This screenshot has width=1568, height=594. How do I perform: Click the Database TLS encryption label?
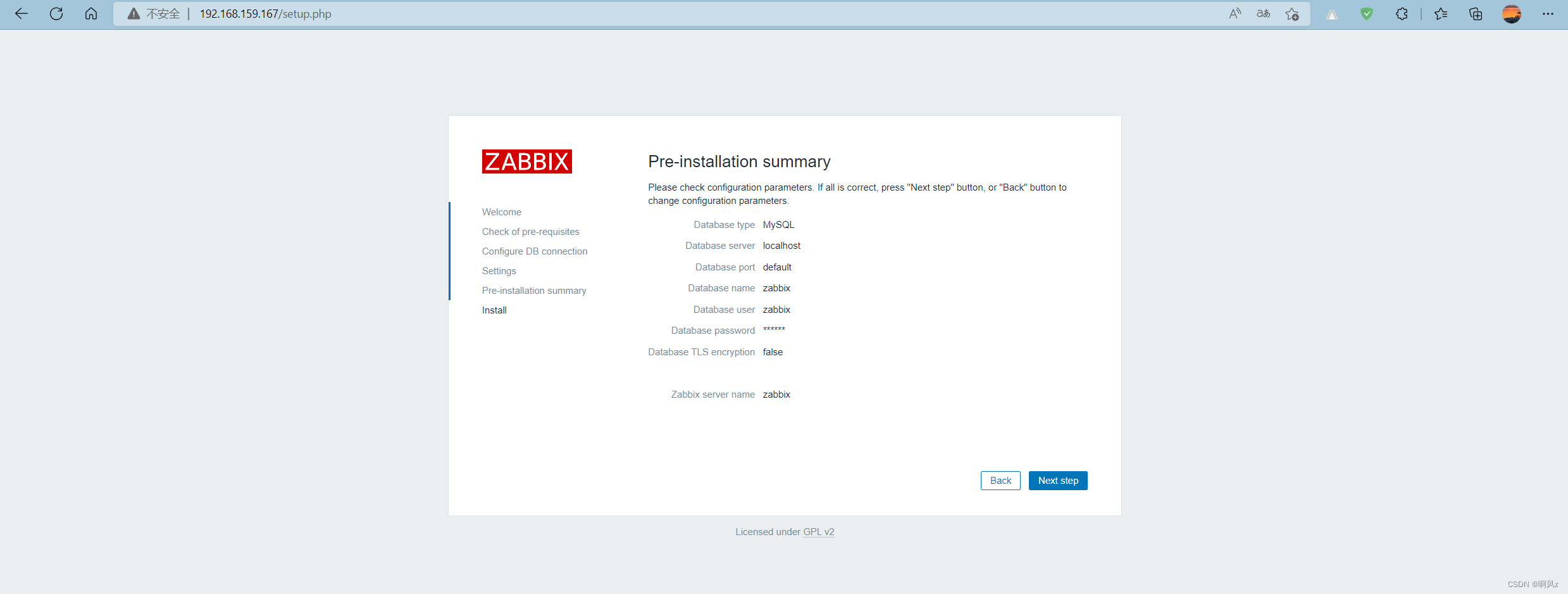701,352
